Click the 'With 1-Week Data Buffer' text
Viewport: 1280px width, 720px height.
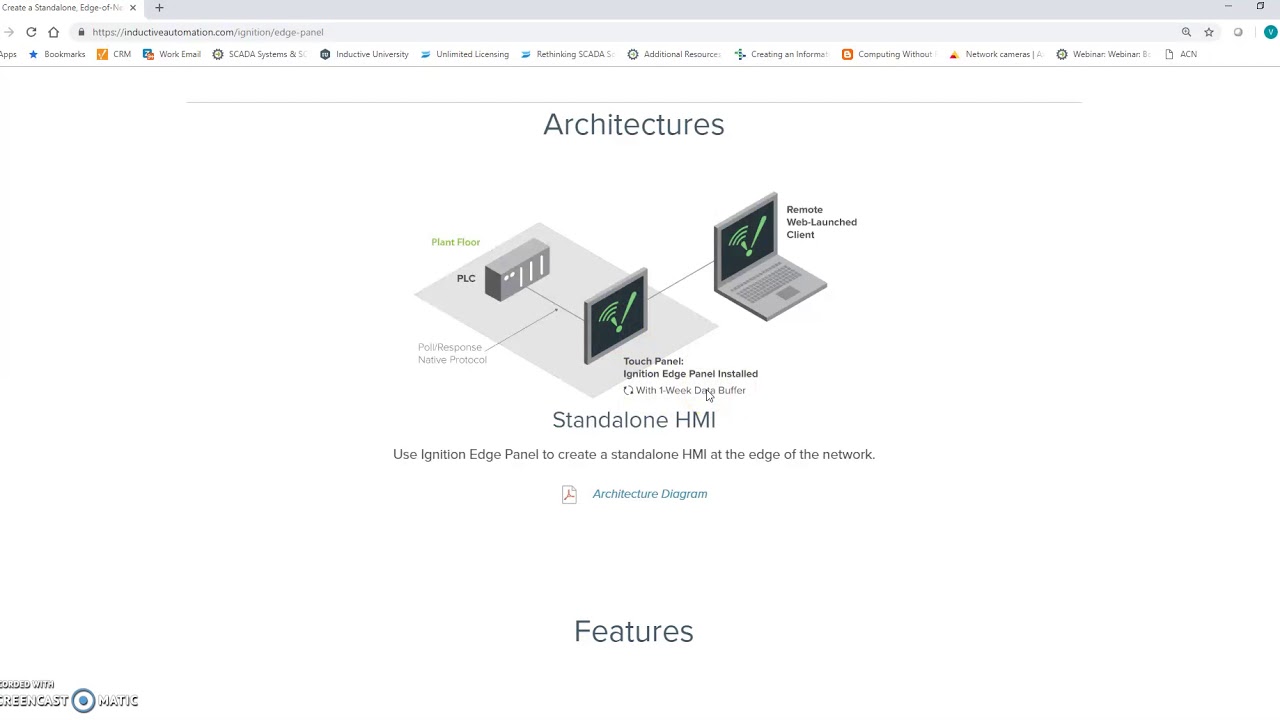point(691,391)
